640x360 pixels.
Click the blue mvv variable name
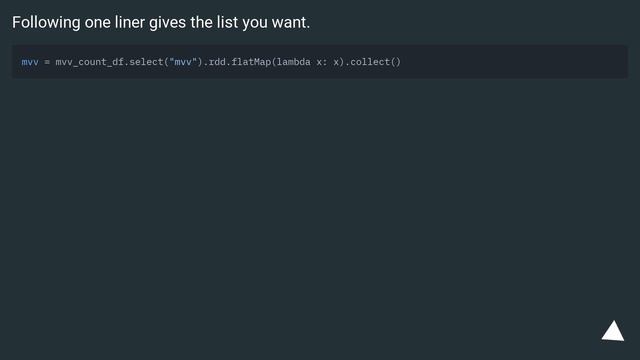(30, 62)
